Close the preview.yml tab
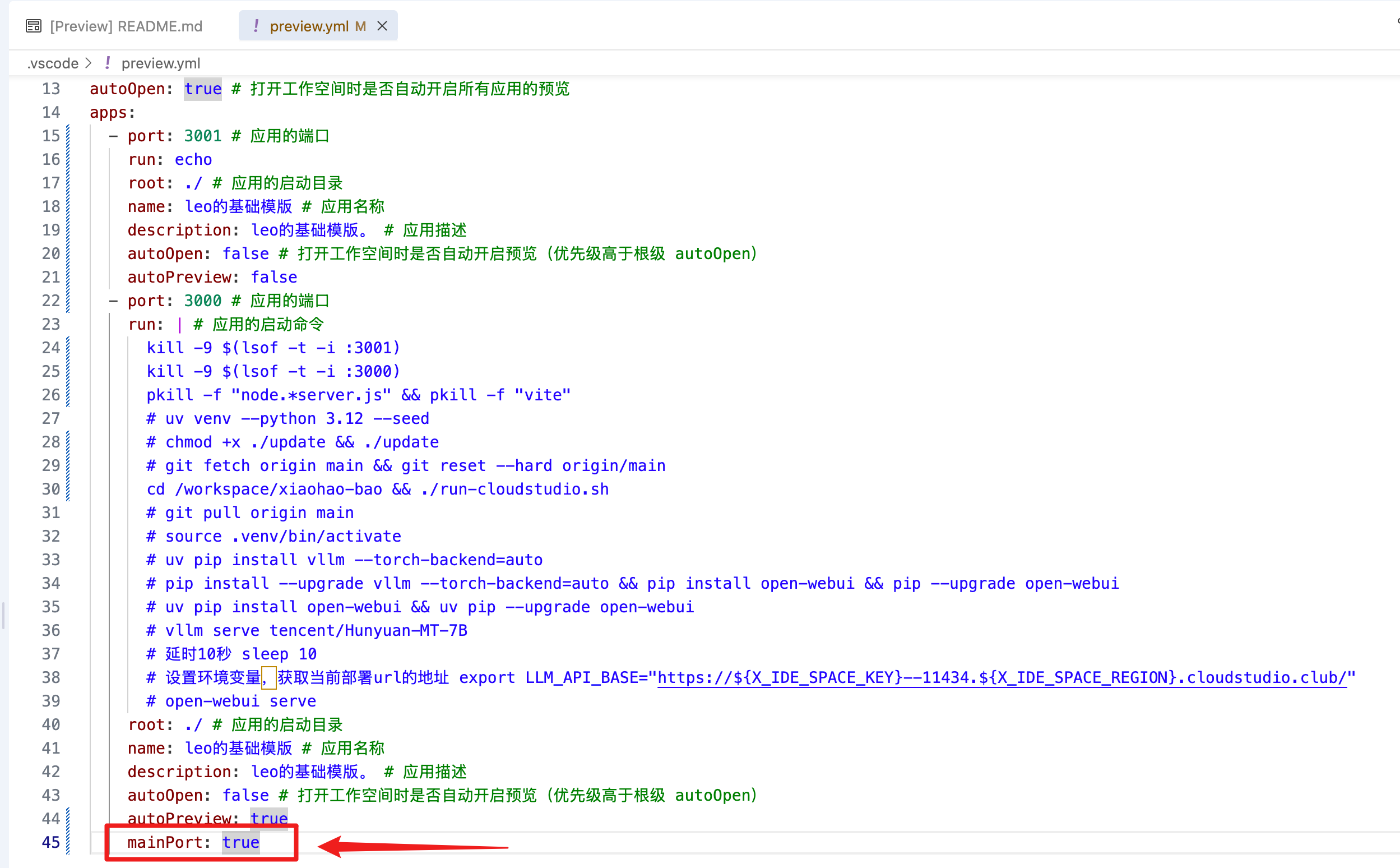 pyautogui.click(x=382, y=26)
